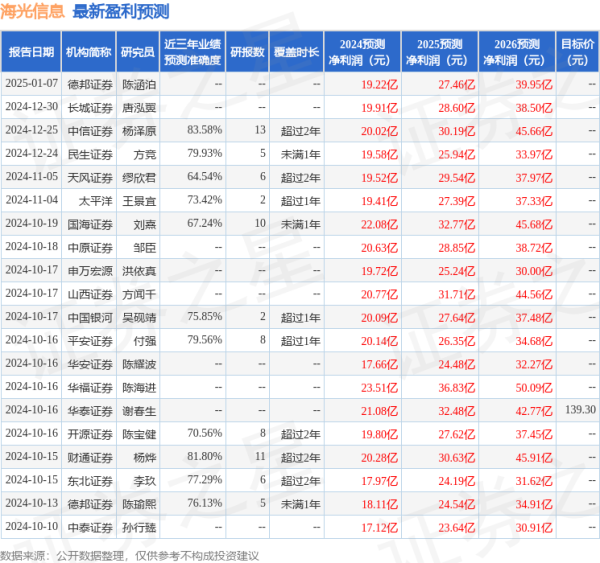
Task: Click the 2026 forecast 39.95亿
Action: point(534,85)
